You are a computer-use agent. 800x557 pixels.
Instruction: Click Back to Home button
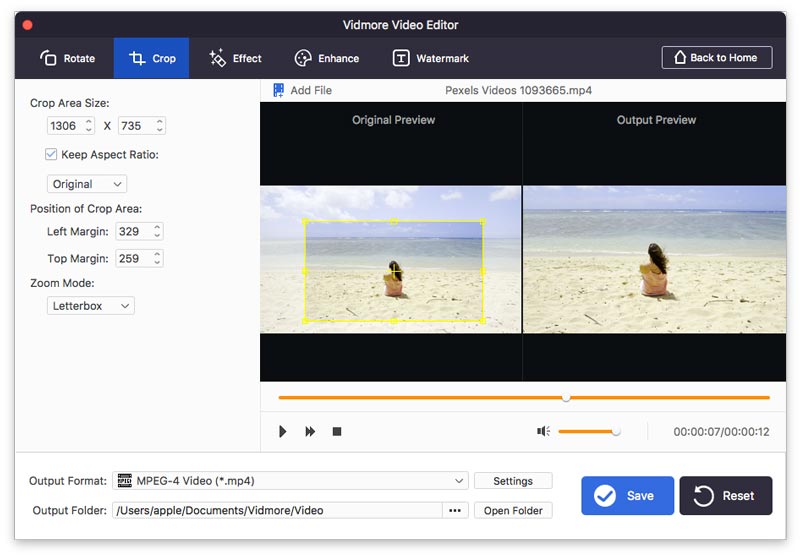pyautogui.click(x=716, y=58)
